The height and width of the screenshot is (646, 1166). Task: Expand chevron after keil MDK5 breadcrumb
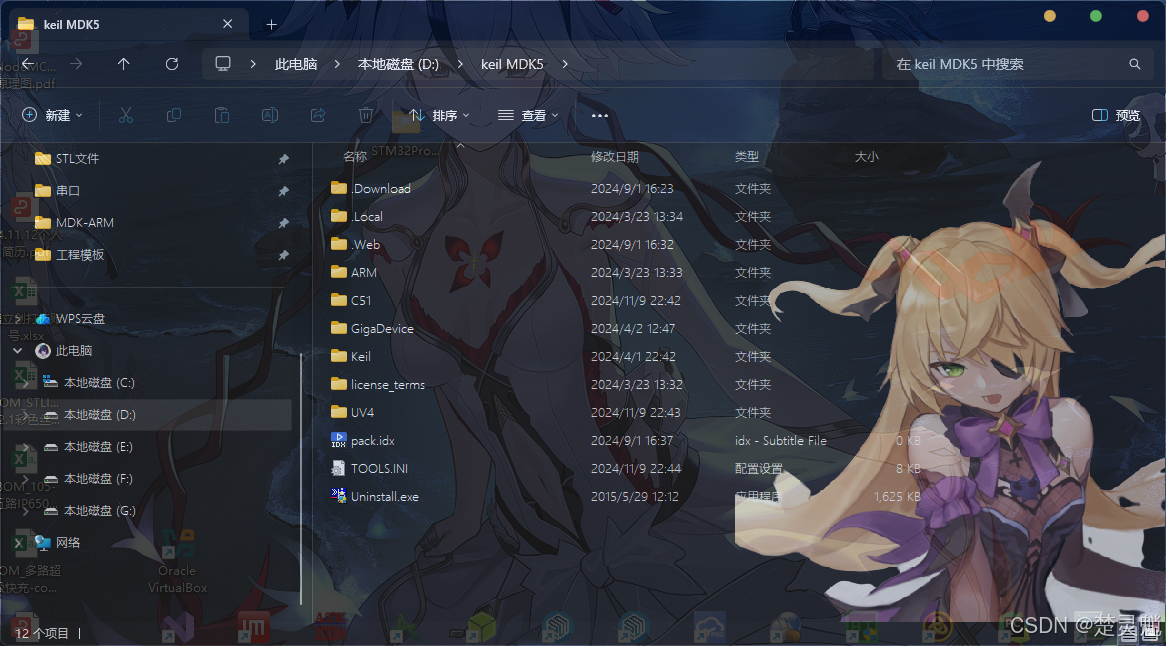(565, 64)
